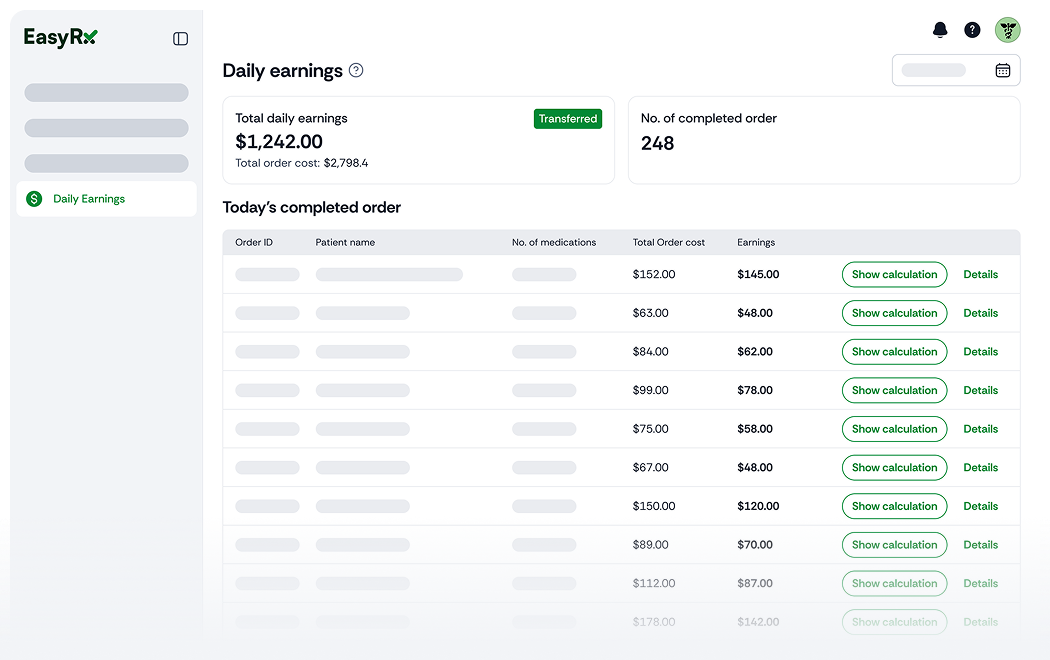The image size is (1050, 660).
Task: Open help via question mark icon in header
Action: pyautogui.click(x=972, y=30)
